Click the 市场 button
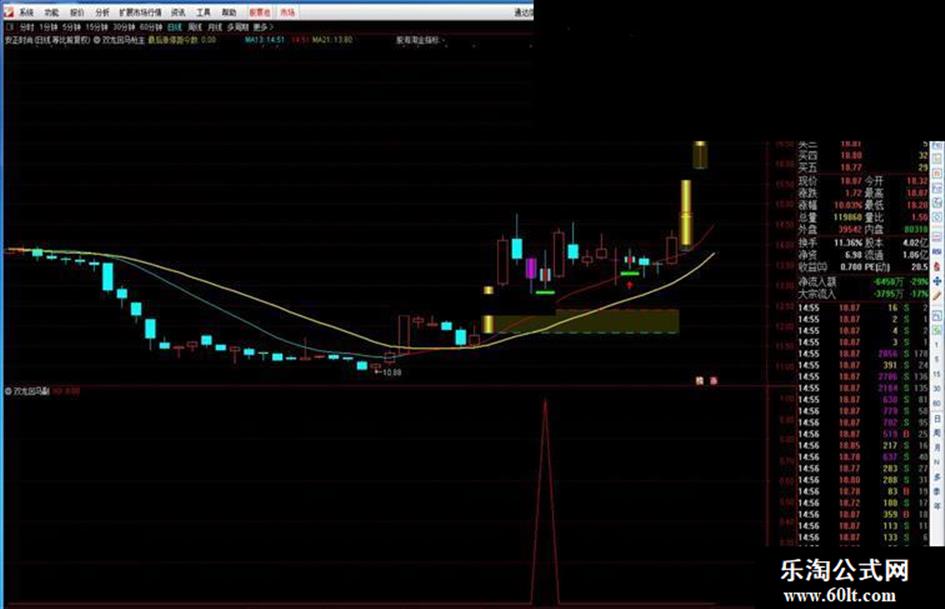Image resolution: width=945 pixels, height=609 pixels. [287, 12]
